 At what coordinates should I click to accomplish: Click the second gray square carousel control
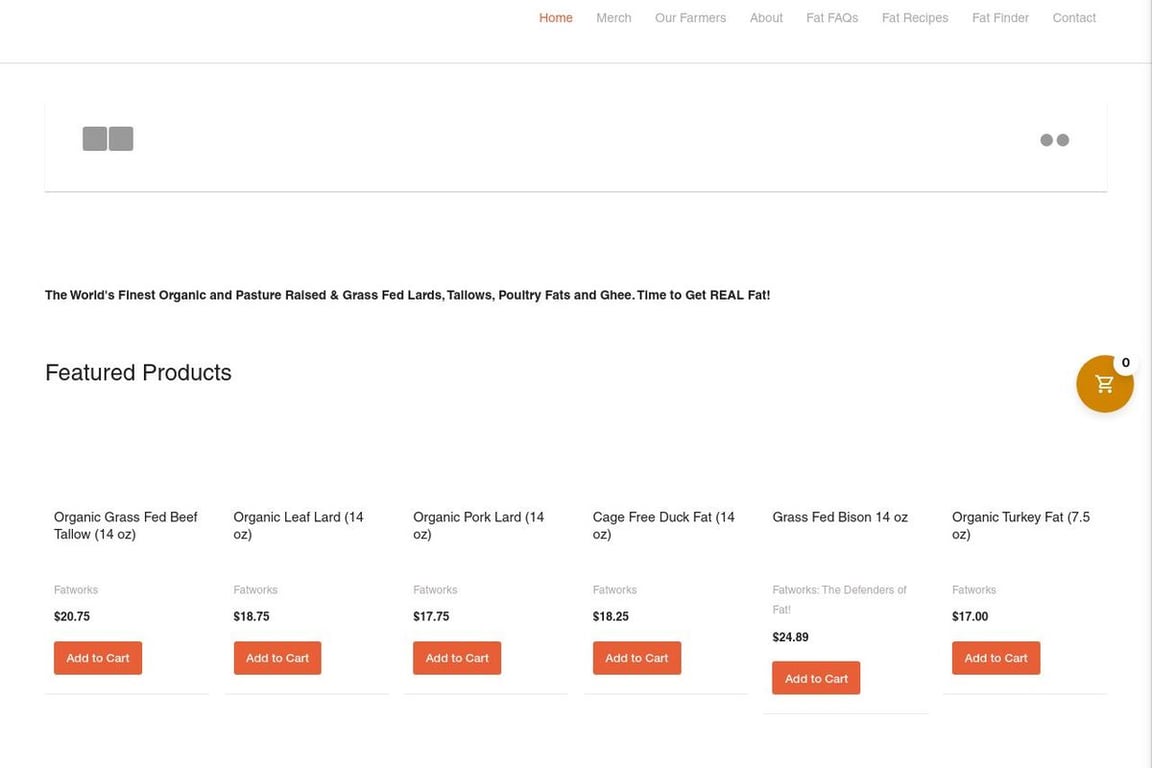click(x=121, y=139)
